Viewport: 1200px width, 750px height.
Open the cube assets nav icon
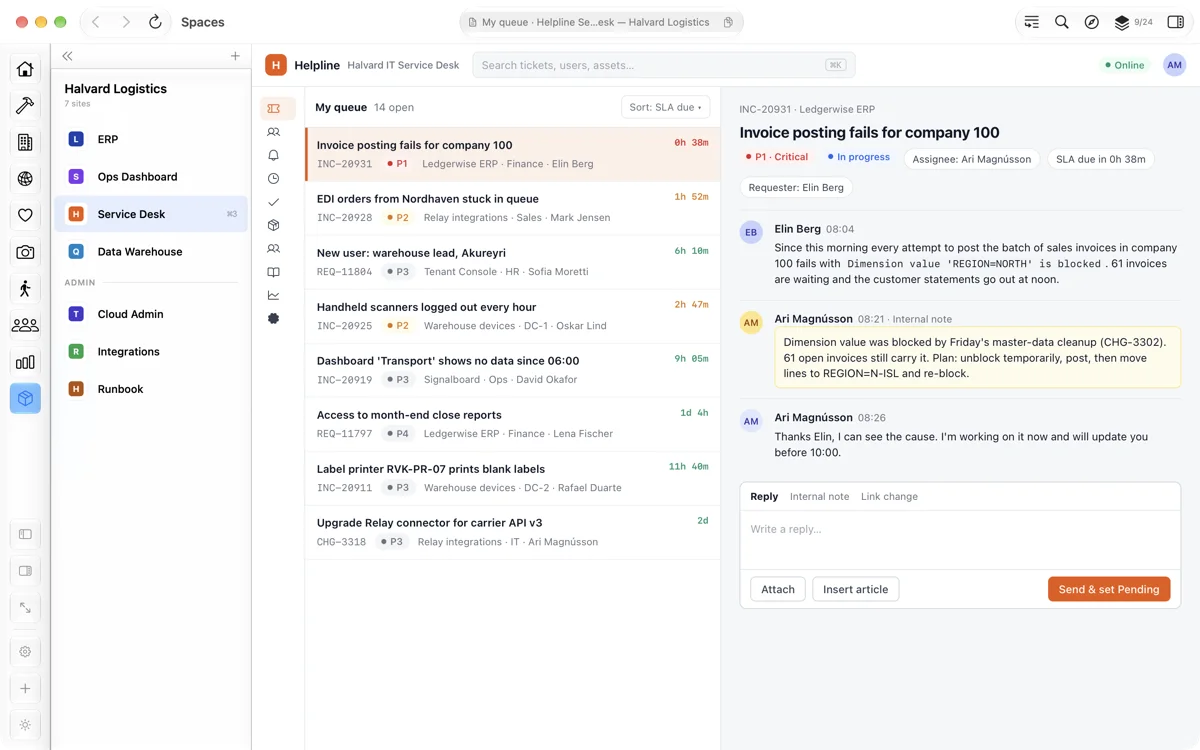(274, 225)
